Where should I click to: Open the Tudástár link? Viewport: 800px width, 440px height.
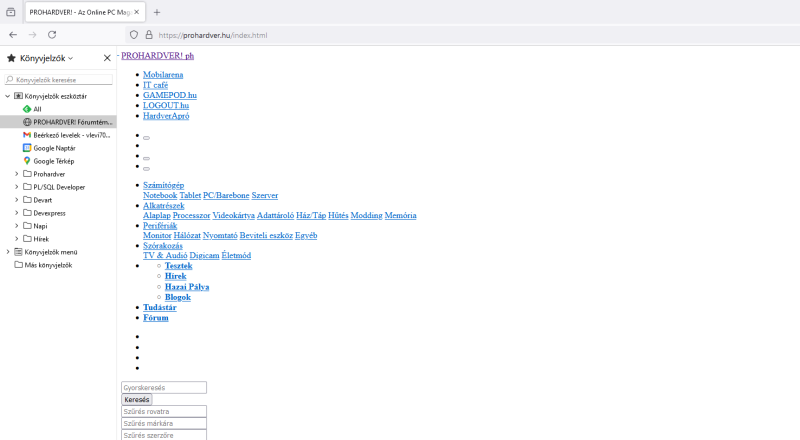[x=160, y=307]
